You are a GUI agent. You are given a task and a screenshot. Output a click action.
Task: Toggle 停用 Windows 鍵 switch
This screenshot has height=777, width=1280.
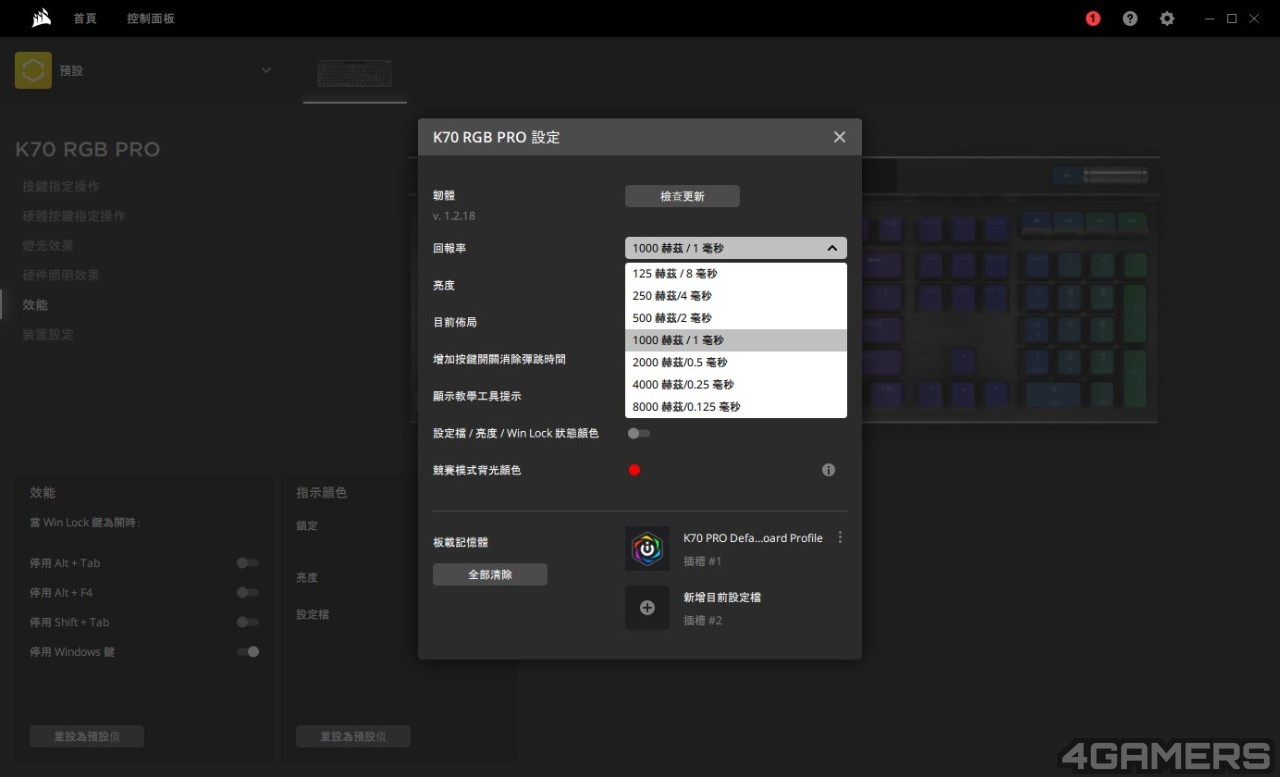click(247, 652)
